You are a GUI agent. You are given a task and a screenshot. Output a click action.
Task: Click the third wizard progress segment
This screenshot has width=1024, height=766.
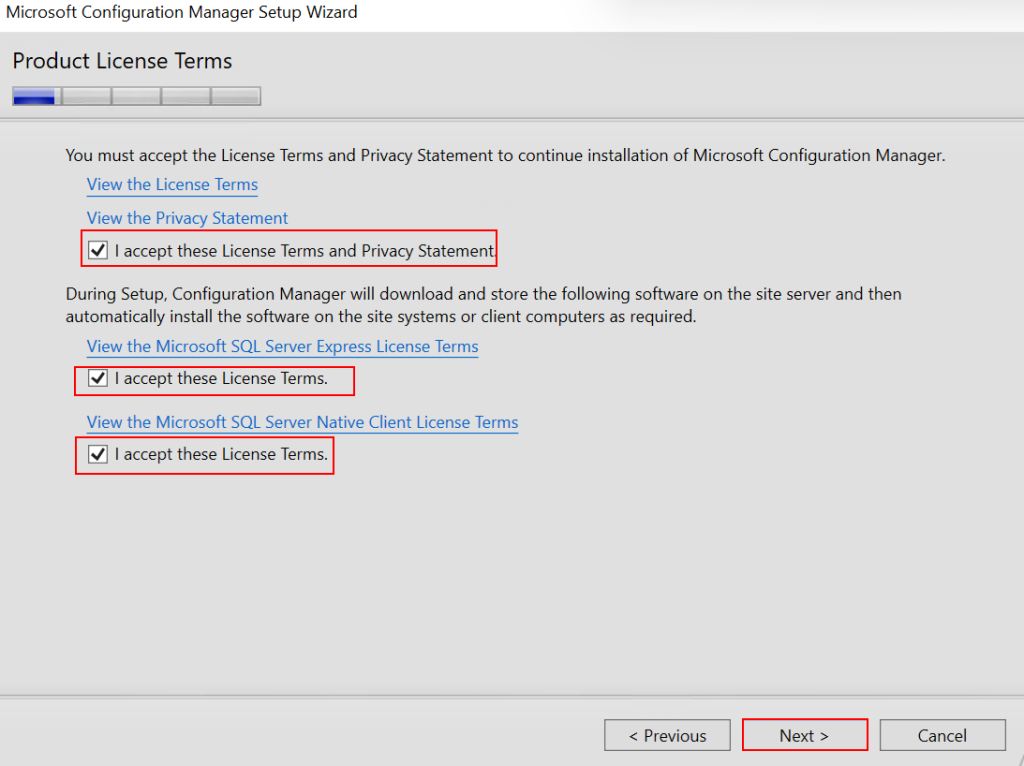[x=136, y=97]
